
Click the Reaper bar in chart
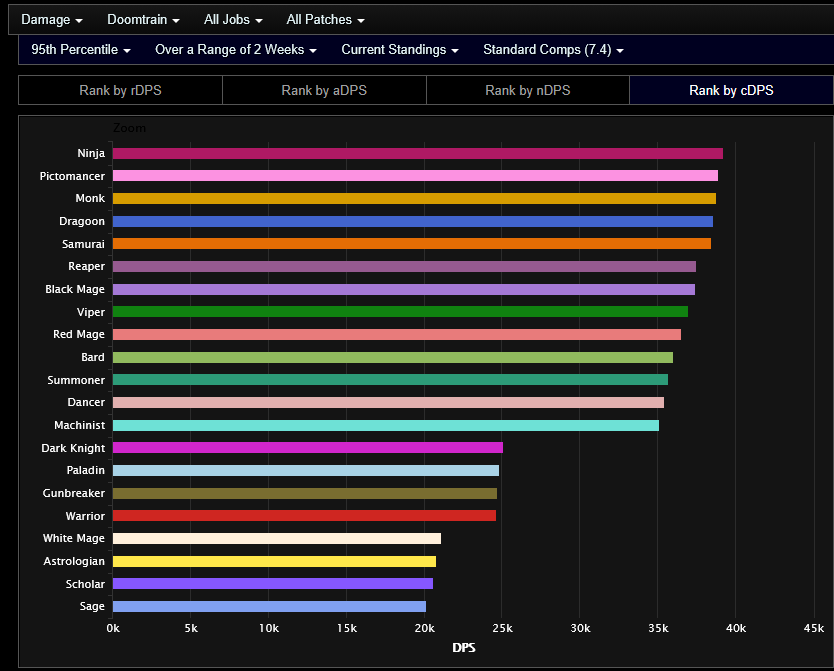(x=404, y=266)
